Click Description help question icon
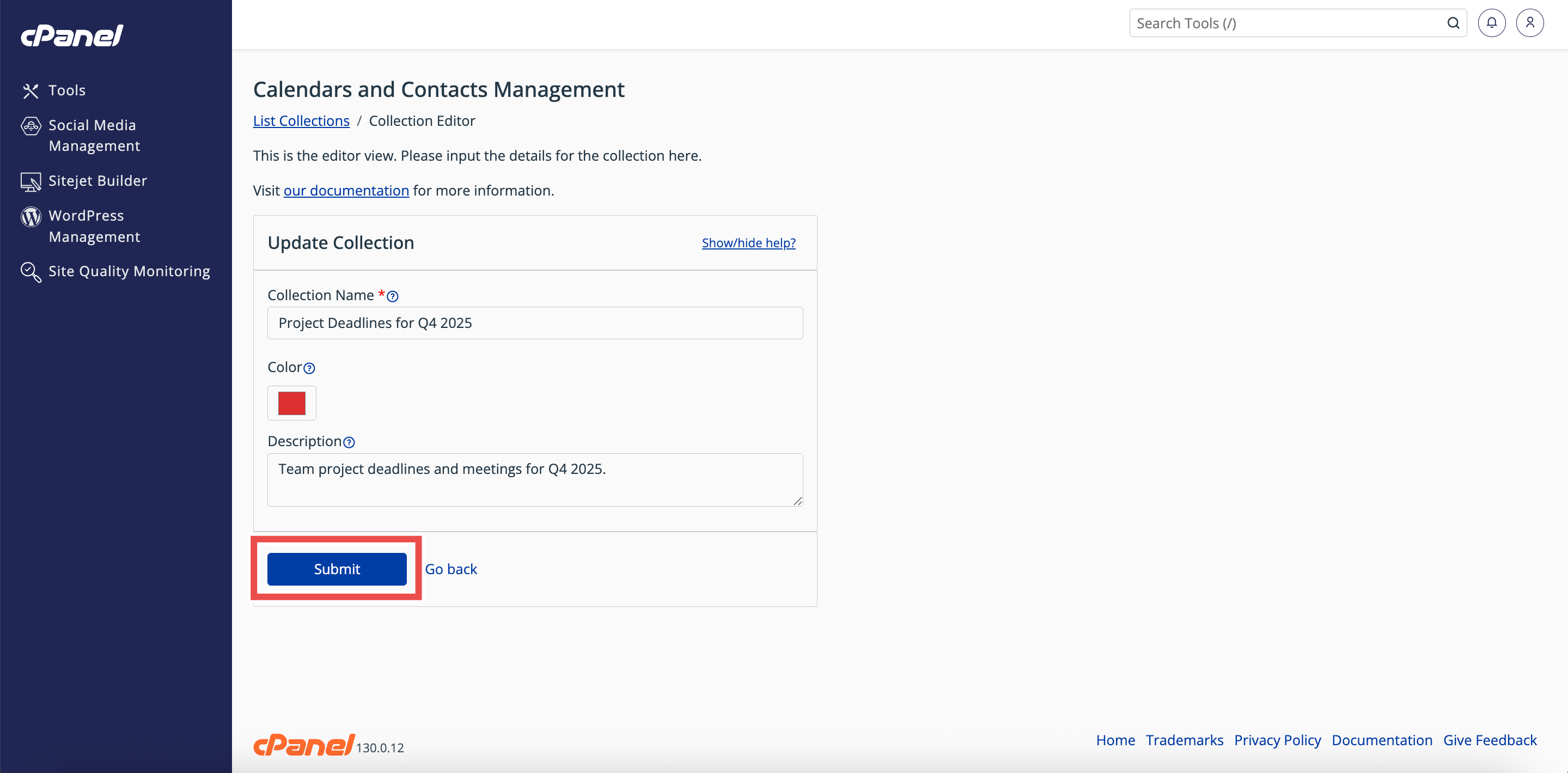Viewport: 1568px width, 773px height. 349,442
